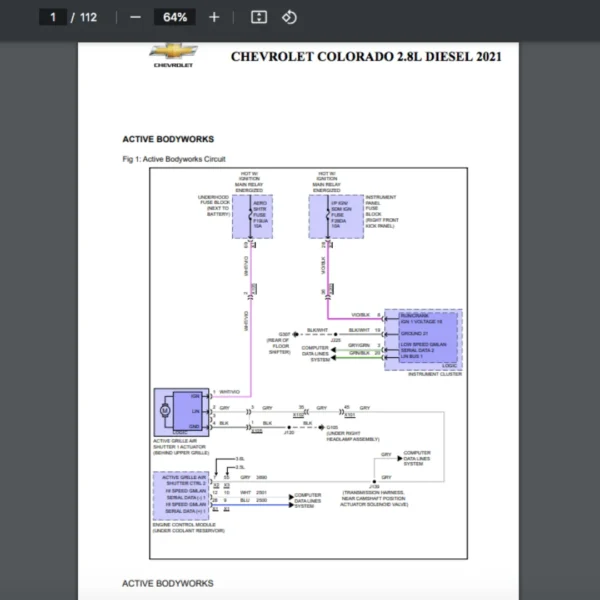Click the top ACTIVE BODYWORKS heading

(167, 139)
